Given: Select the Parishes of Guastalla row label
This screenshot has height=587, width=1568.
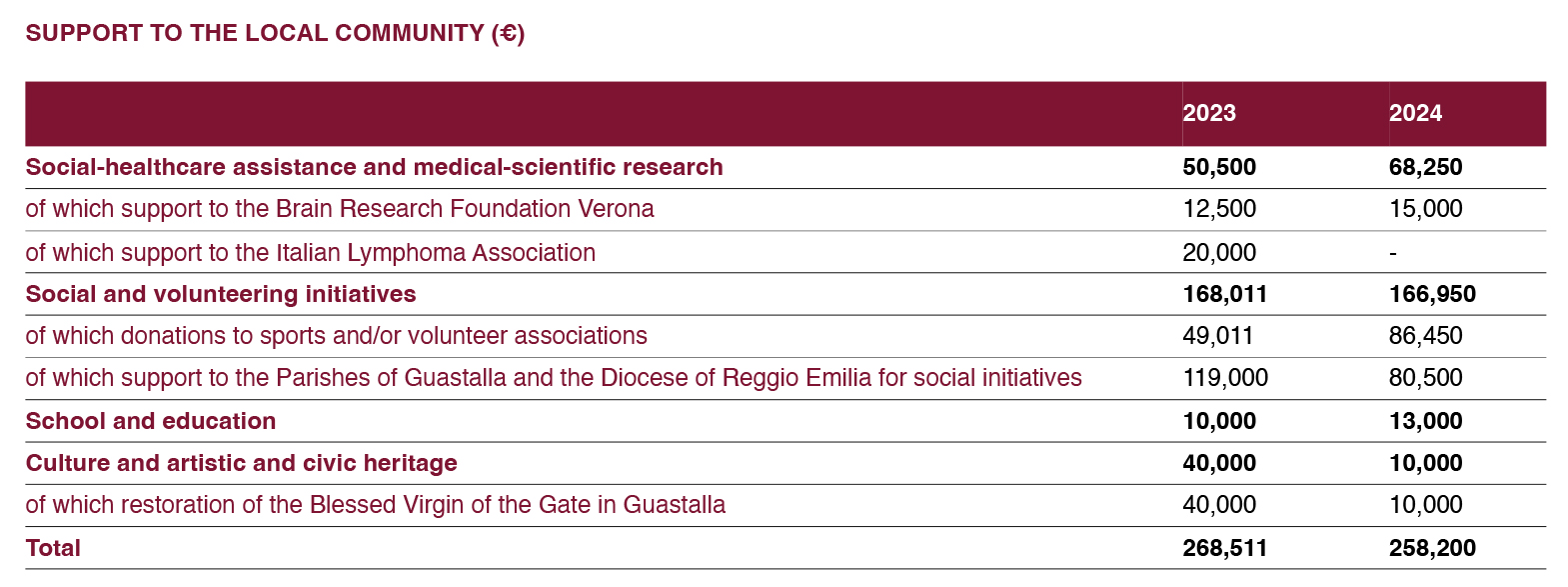Looking at the screenshot, I should (554, 378).
